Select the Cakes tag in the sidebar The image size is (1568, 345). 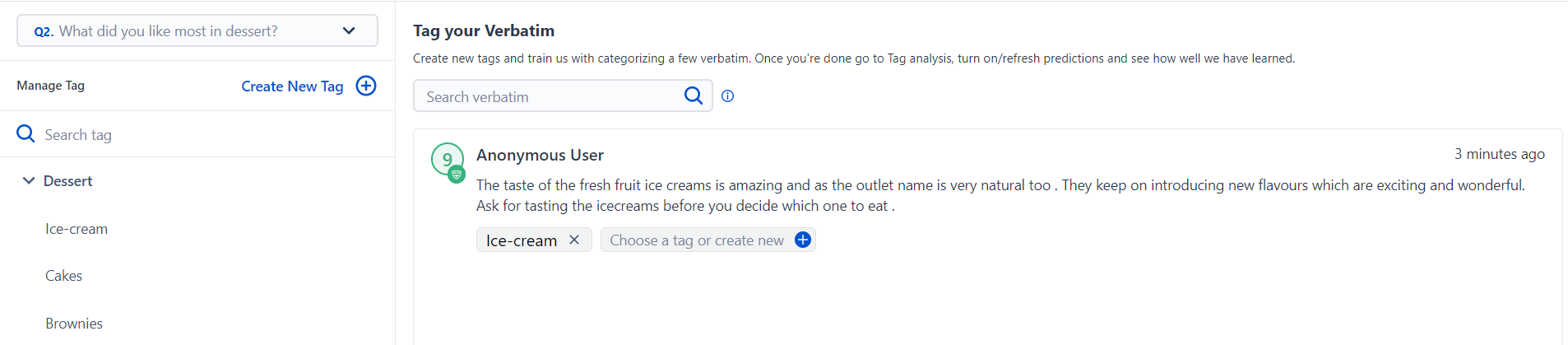(x=64, y=276)
